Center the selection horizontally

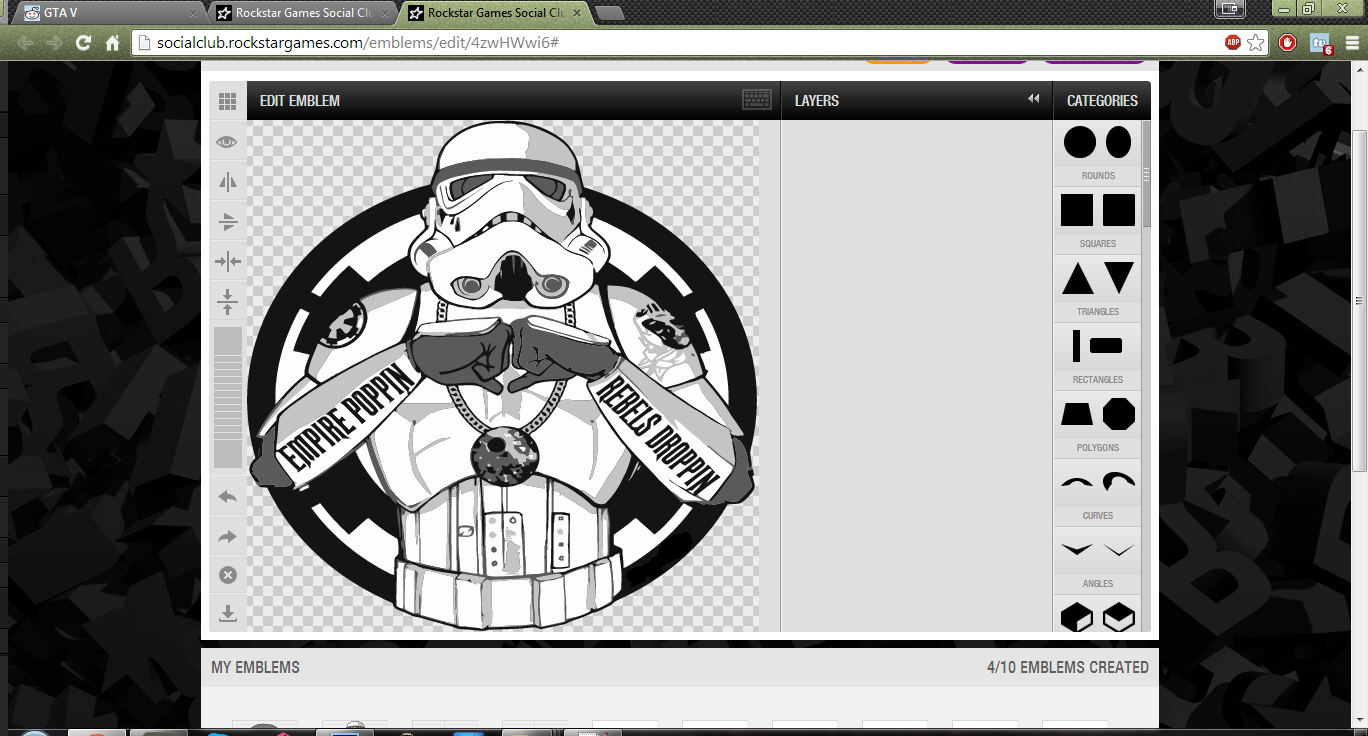(227, 262)
